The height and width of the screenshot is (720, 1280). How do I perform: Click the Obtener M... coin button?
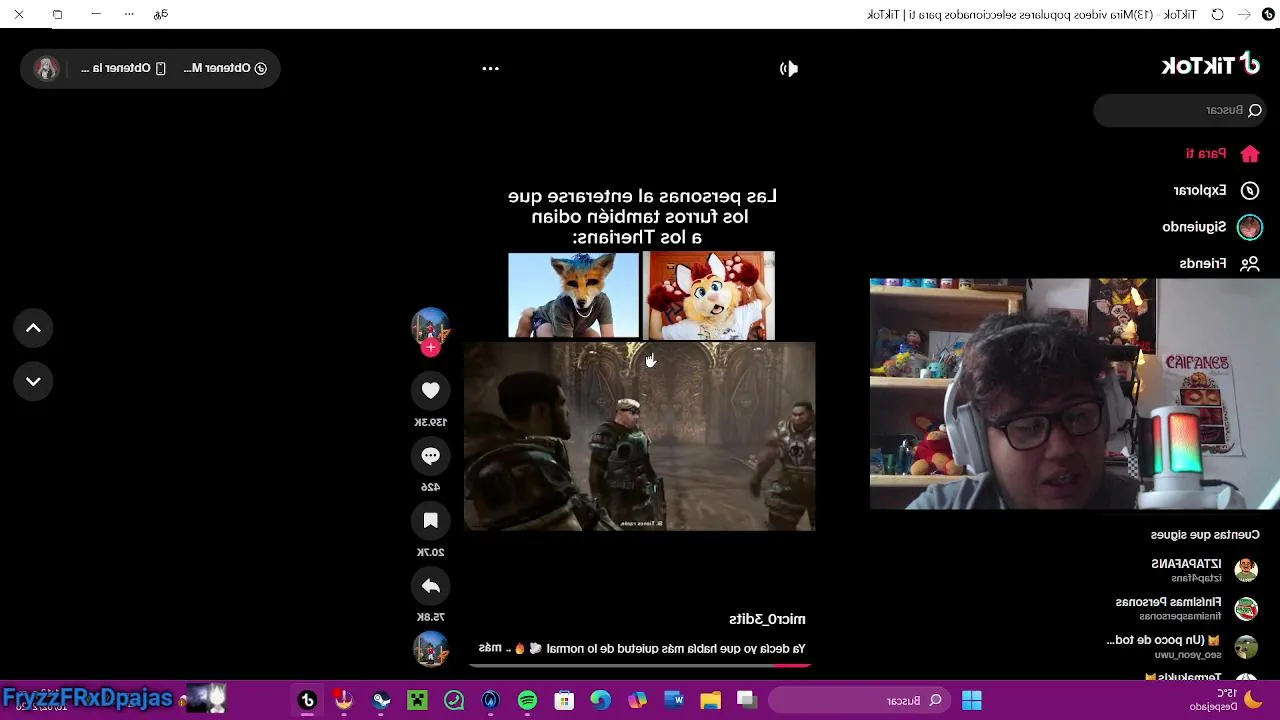[226, 68]
